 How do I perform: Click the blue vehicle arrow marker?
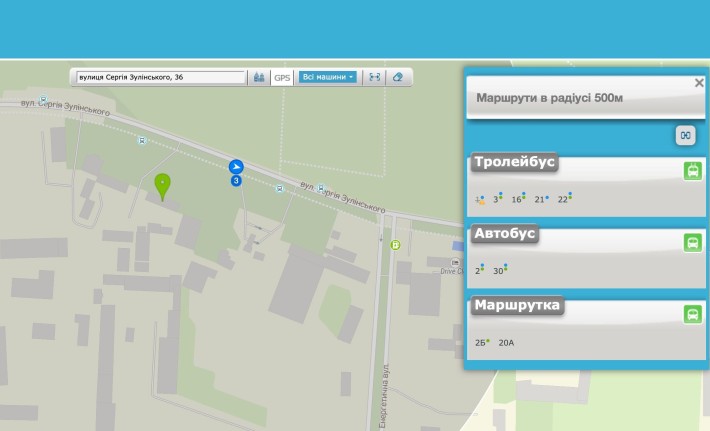pos(236,166)
